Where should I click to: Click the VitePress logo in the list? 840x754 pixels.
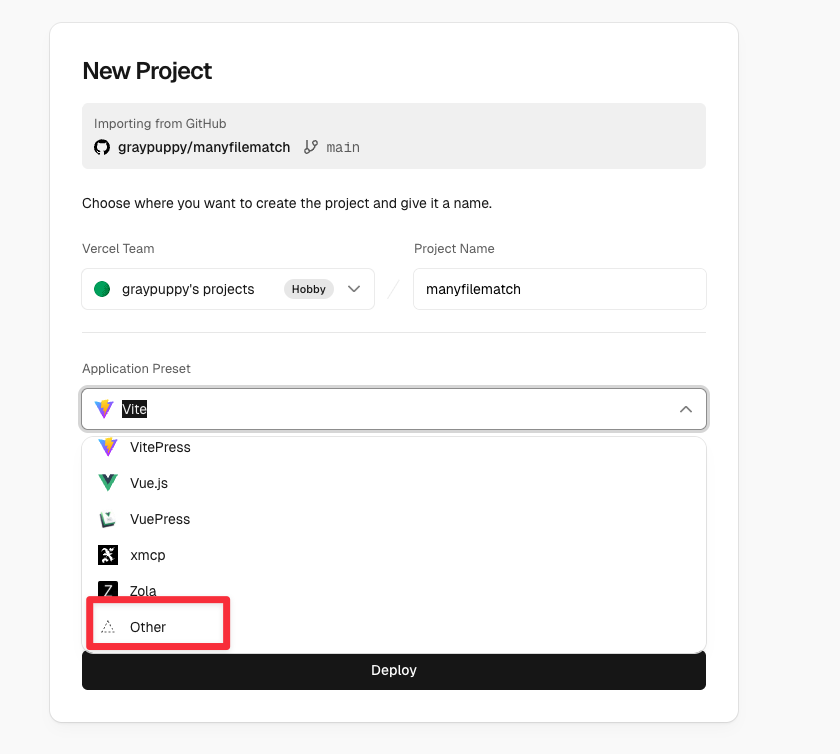click(108, 447)
